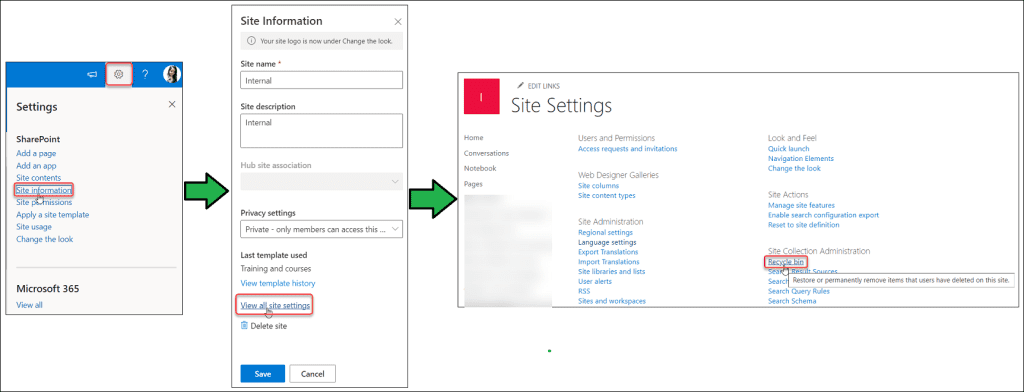The image size is (1024, 392).
Task: Open Reset to site definition
Action: [804, 225]
